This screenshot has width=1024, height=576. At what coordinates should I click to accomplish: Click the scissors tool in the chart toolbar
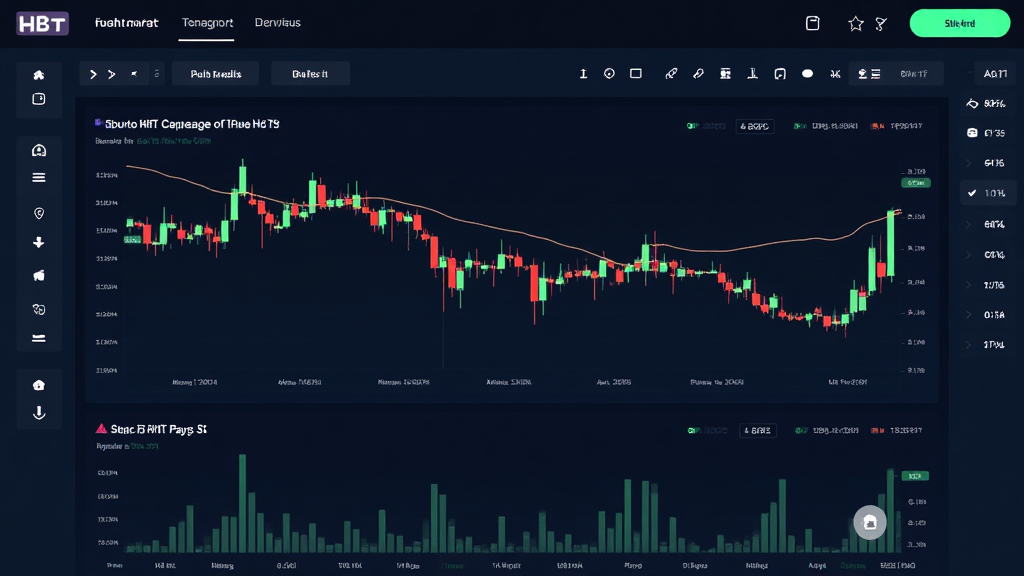(835, 72)
